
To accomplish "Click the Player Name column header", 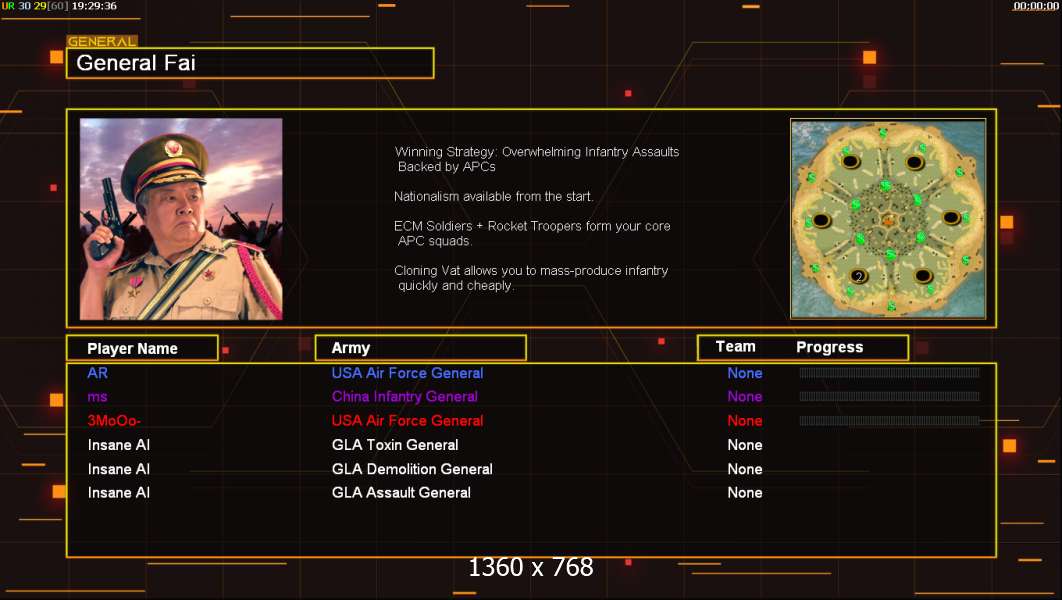I will 142,348.
